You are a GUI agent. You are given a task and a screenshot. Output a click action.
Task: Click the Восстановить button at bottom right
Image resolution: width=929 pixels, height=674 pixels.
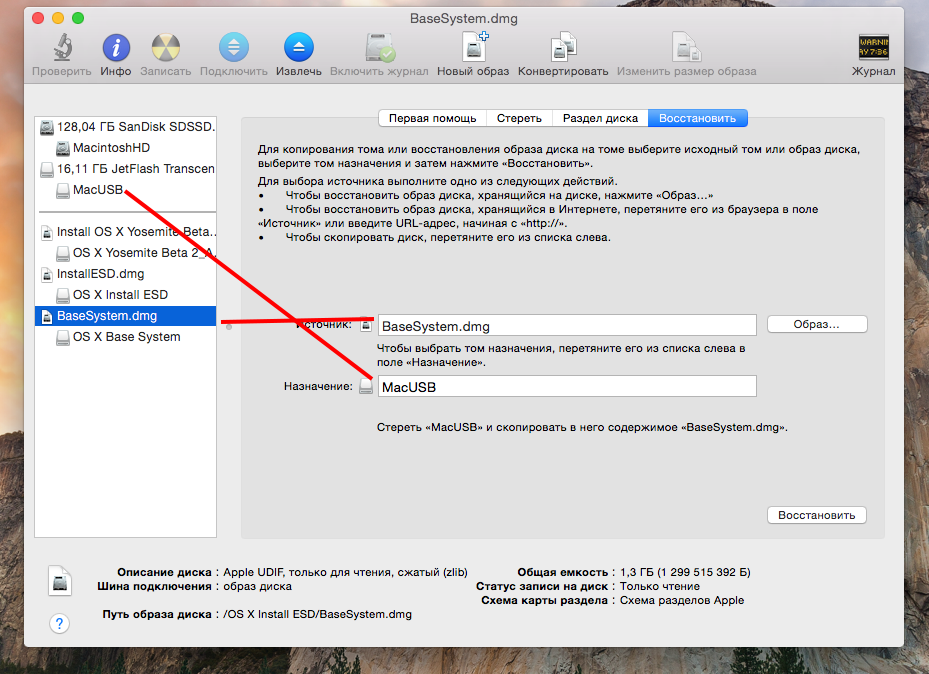point(816,515)
